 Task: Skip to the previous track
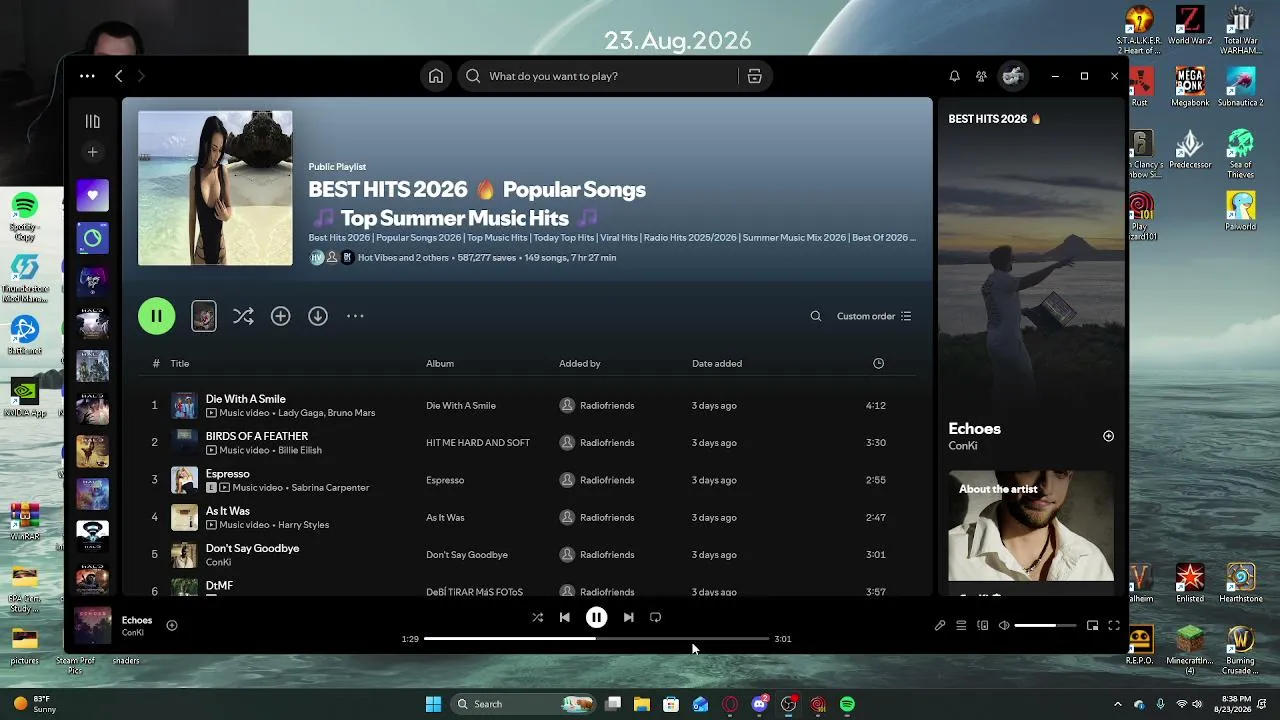(565, 618)
